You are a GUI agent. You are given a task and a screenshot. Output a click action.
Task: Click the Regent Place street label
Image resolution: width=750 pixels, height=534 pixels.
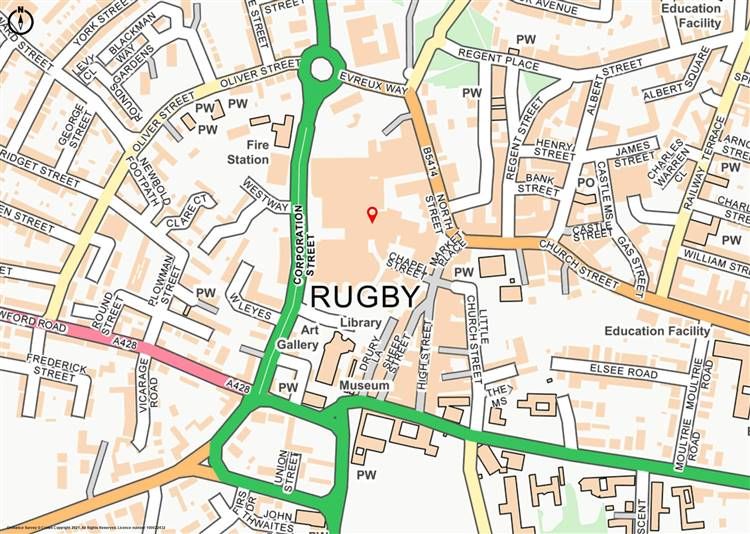pyautogui.click(x=498, y=61)
